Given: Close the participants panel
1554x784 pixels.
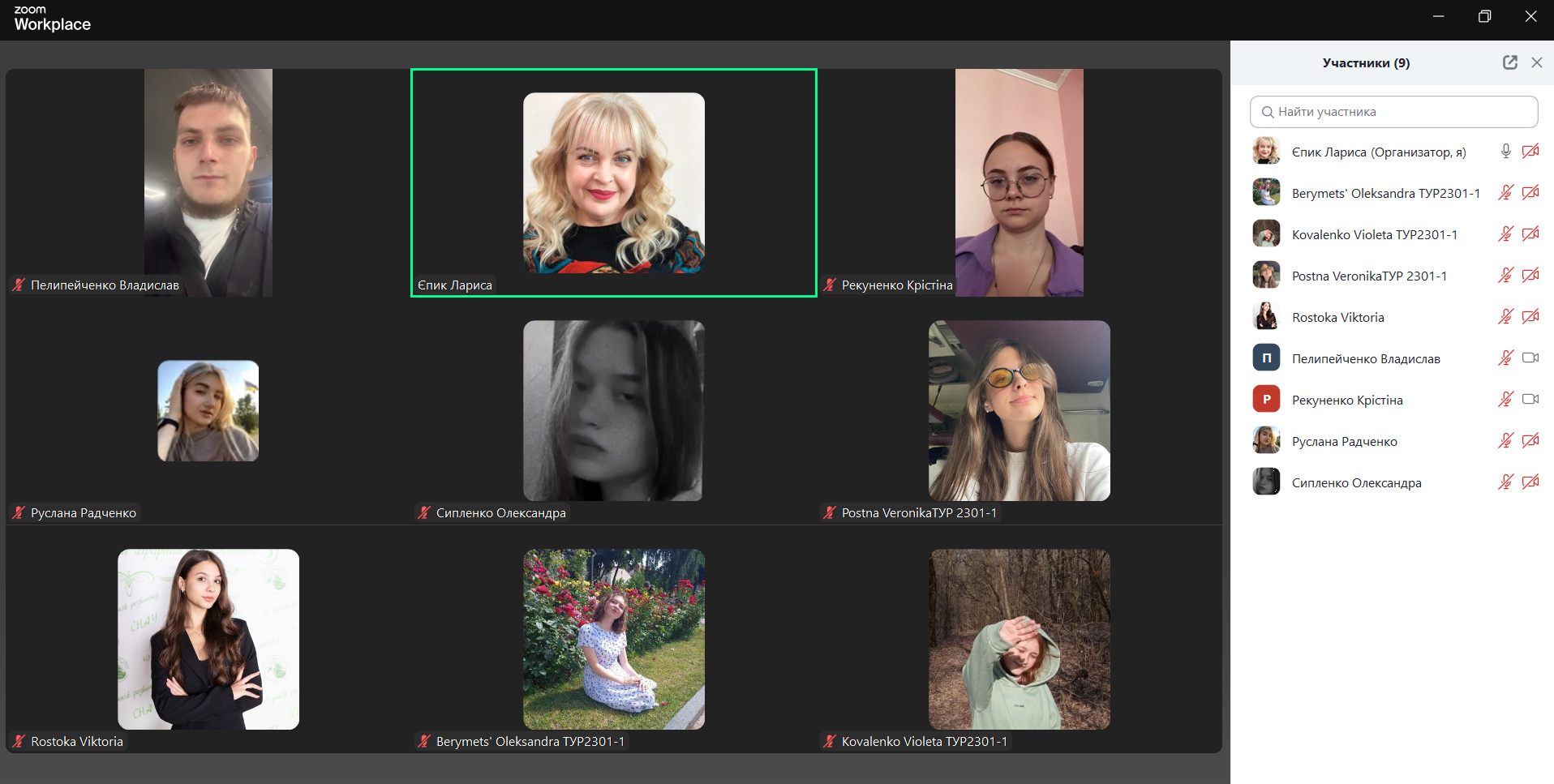Looking at the screenshot, I should pyautogui.click(x=1536, y=62).
